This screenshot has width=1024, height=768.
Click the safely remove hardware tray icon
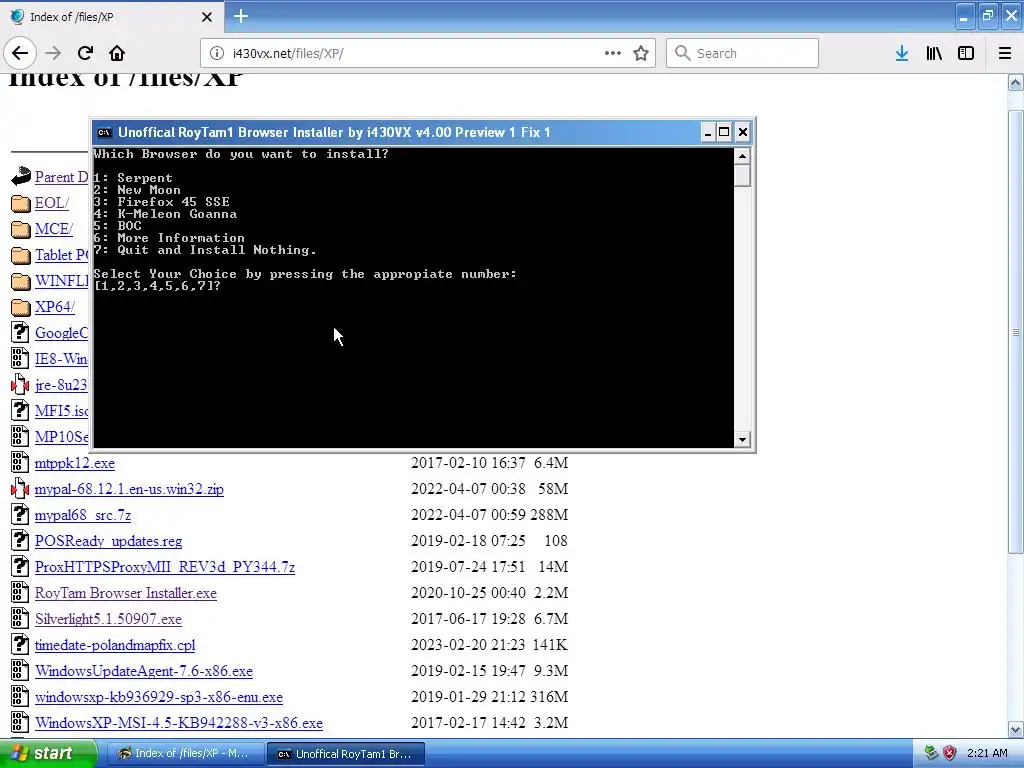point(931,753)
